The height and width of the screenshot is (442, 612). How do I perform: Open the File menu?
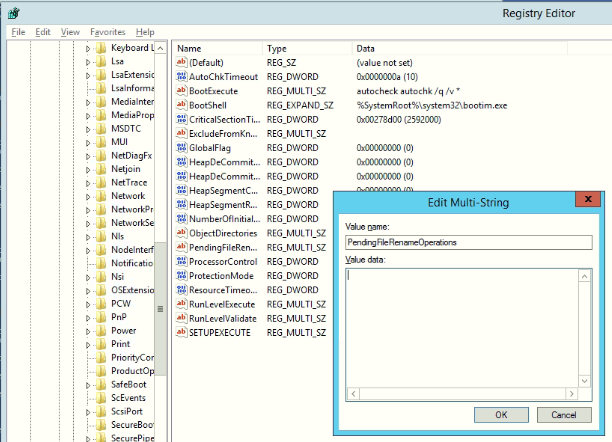18,32
